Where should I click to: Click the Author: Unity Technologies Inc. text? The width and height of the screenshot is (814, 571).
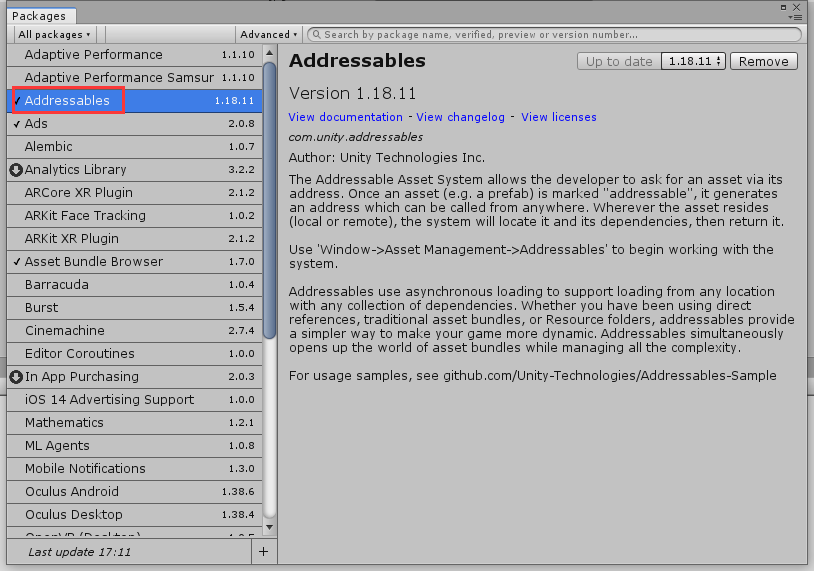click(x=387, y=158)
